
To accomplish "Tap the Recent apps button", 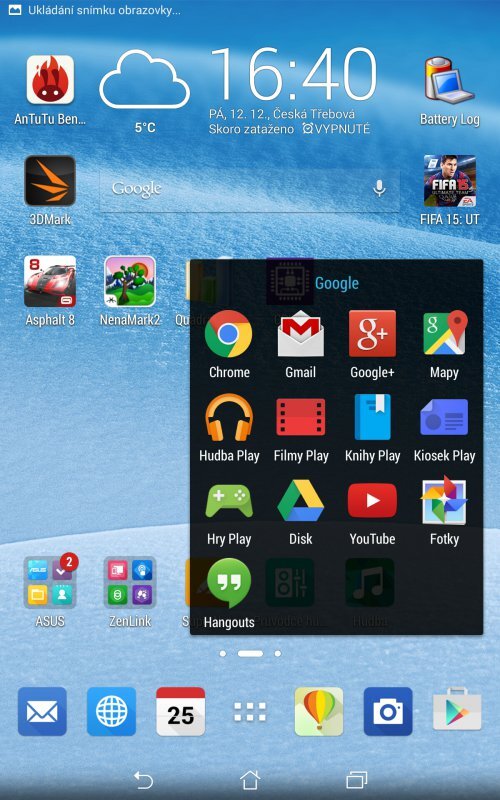I will 357,780.
